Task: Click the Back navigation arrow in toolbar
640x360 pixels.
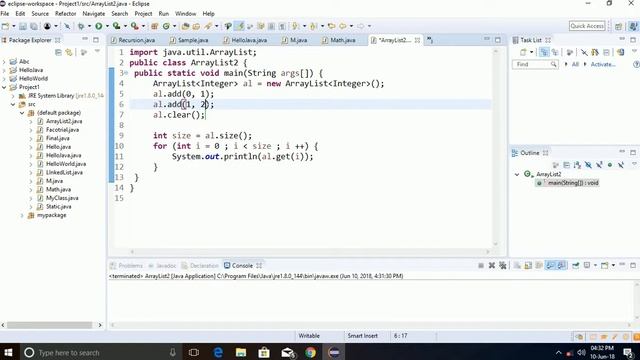Action: (x=342, y=26)
